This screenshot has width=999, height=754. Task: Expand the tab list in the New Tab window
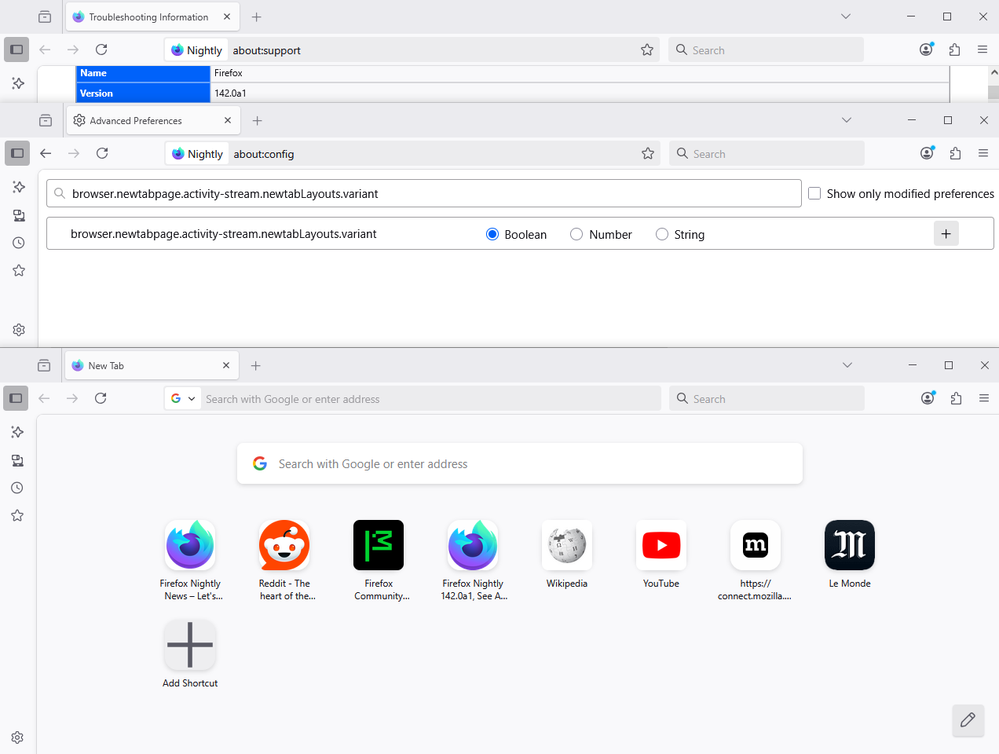(847, 365)
